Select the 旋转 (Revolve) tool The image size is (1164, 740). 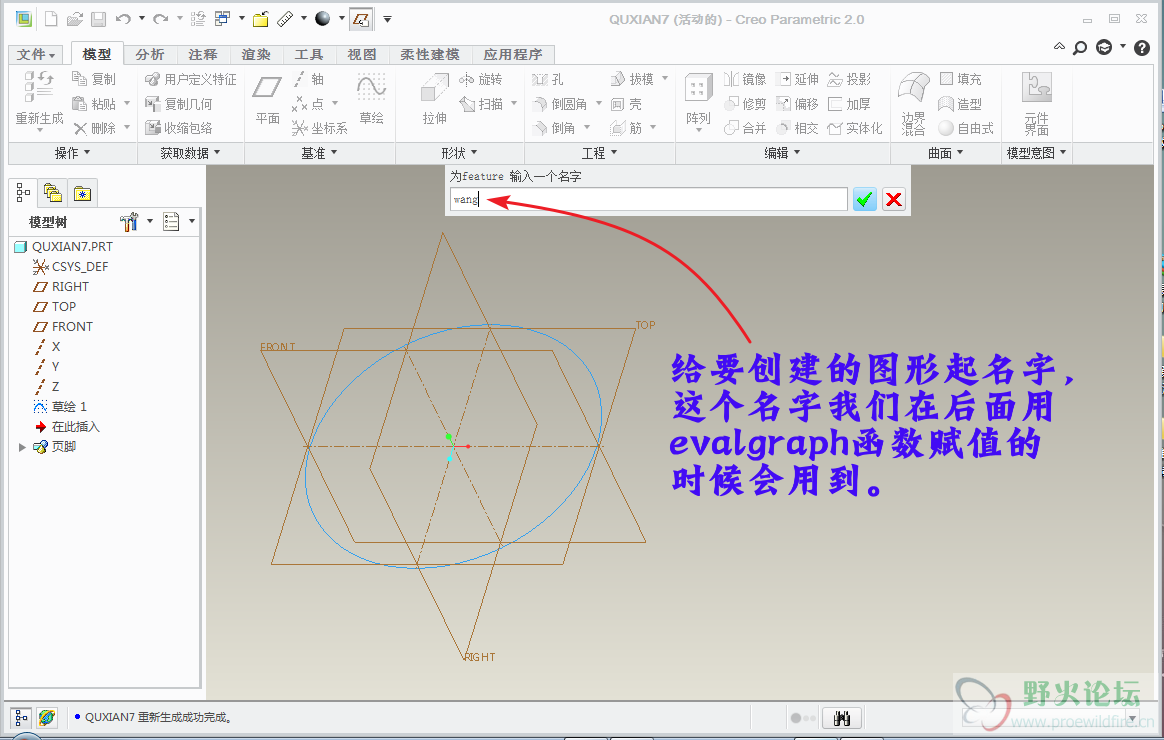[x=481, y=79]
